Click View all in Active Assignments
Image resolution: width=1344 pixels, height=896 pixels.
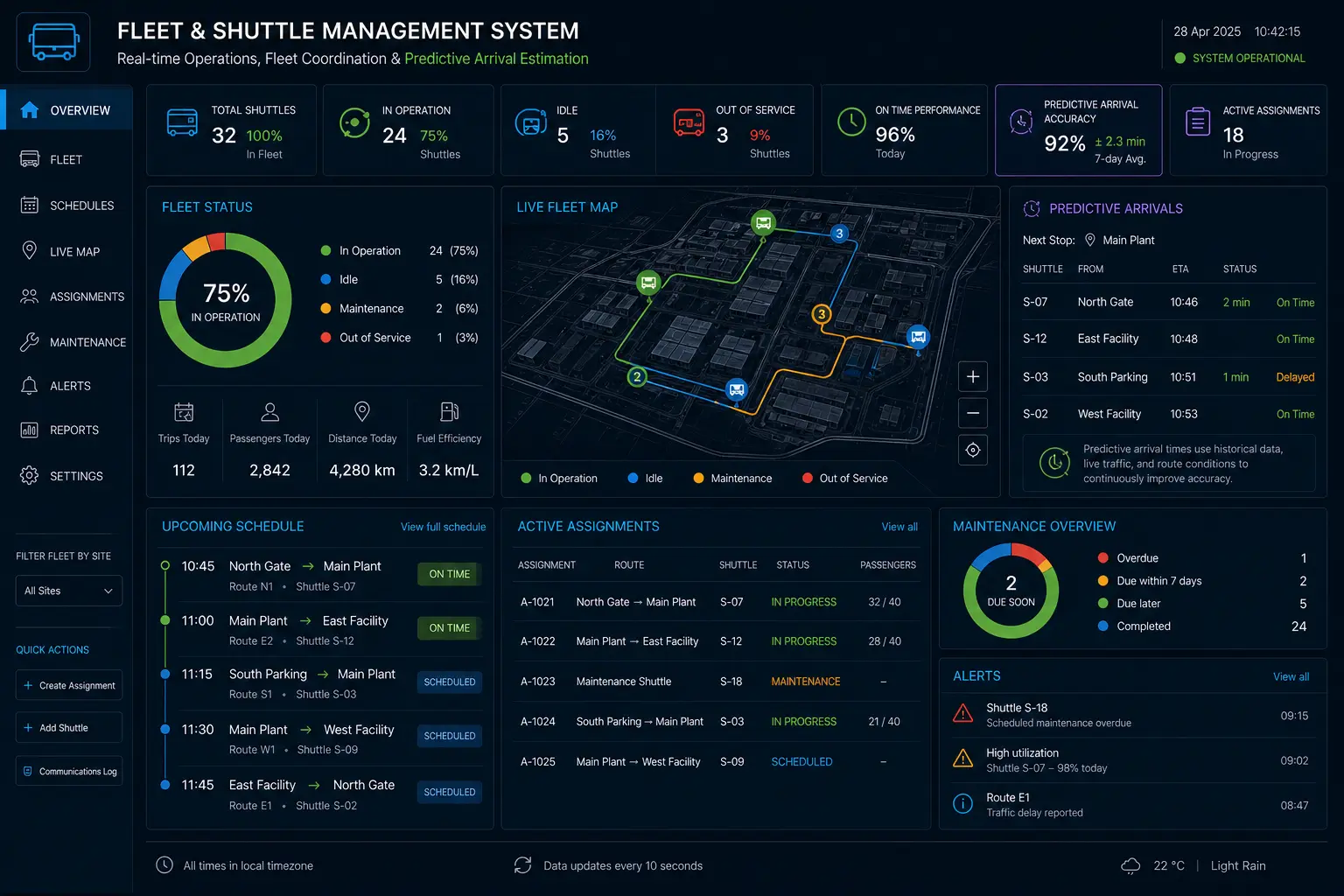(899, 527)
